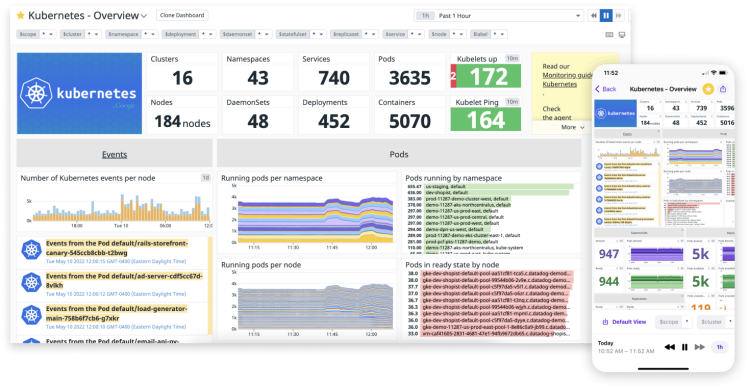The width and height of the screenshot is (750, 389).
Task: Click the TV mode monitor icon
Action: pyautogui.click(x=622, y=34)
